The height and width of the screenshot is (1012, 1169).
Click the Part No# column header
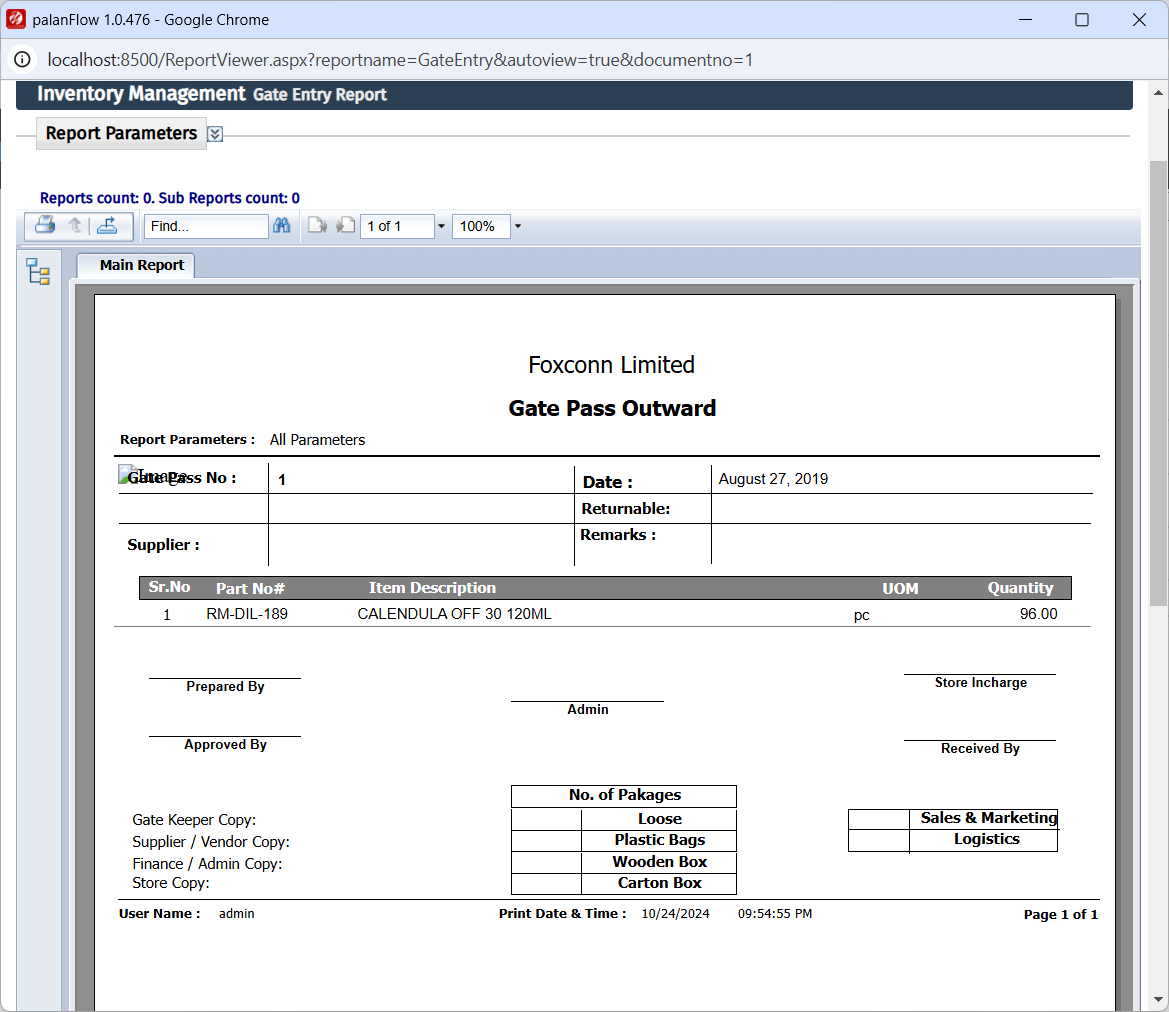(250, 588)
